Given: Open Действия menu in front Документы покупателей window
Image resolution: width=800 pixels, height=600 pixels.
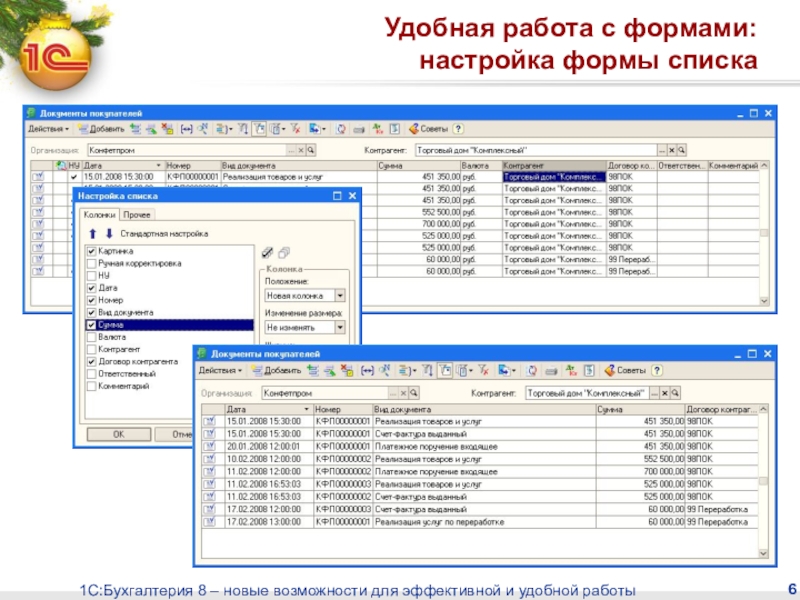Looking at the screenshot, I should point(220,371).
